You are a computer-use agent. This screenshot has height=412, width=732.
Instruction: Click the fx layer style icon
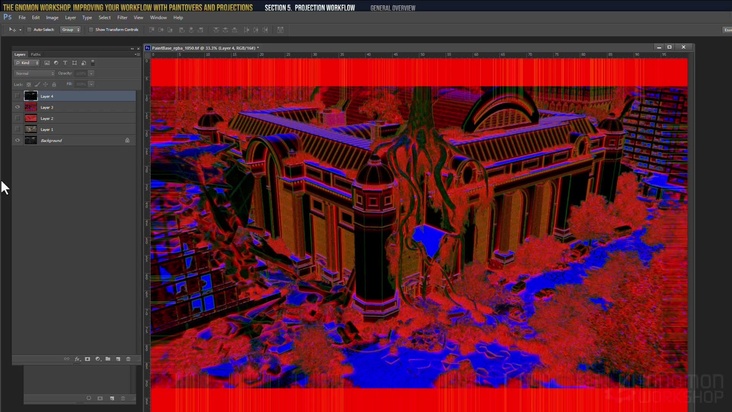(x=77, y=359)
